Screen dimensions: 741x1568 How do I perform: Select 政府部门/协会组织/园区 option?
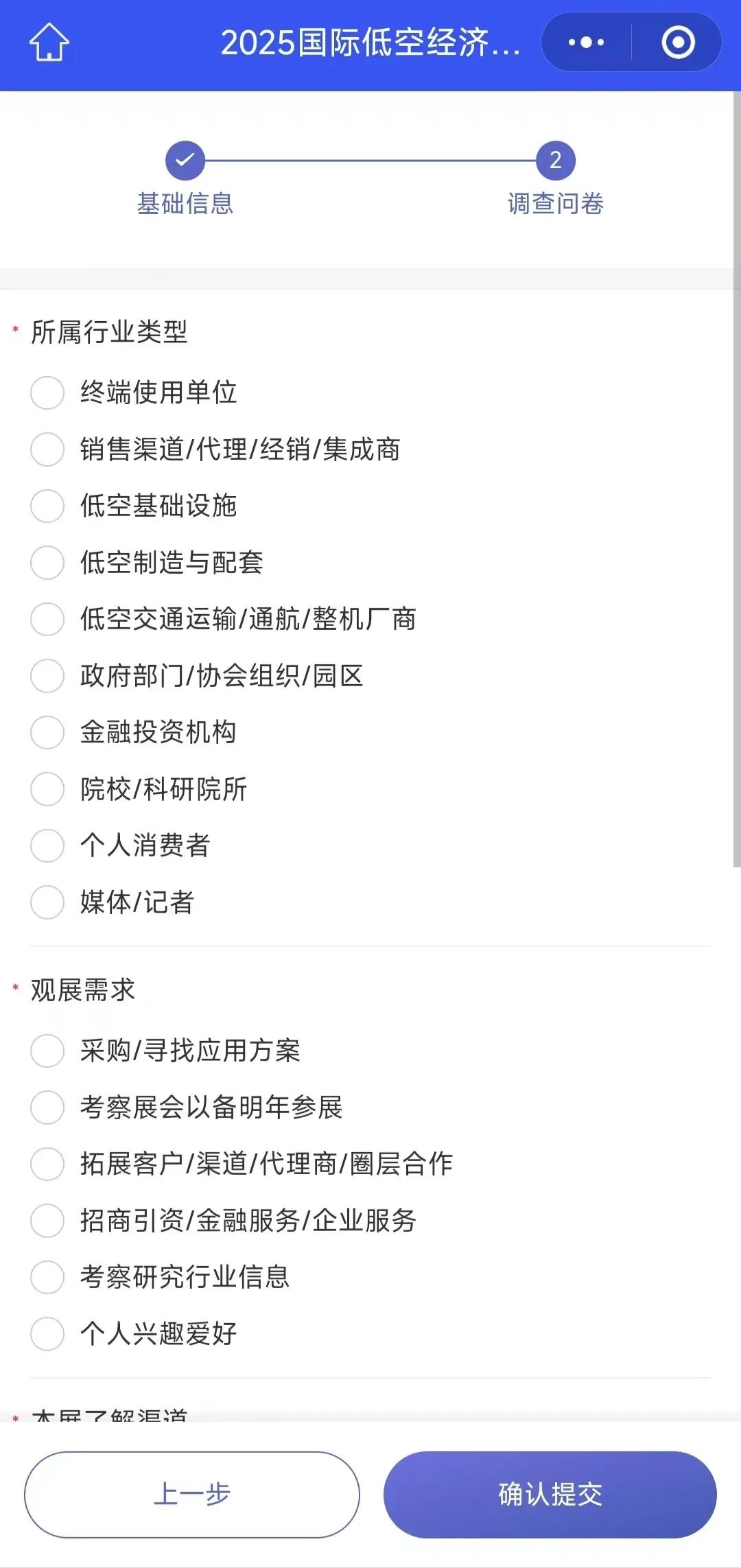pyautogui.click(x=47, y=676)
